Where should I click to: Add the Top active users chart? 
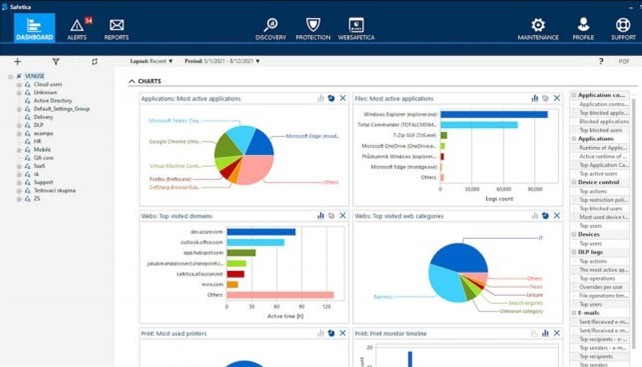(x=598, y=174)
